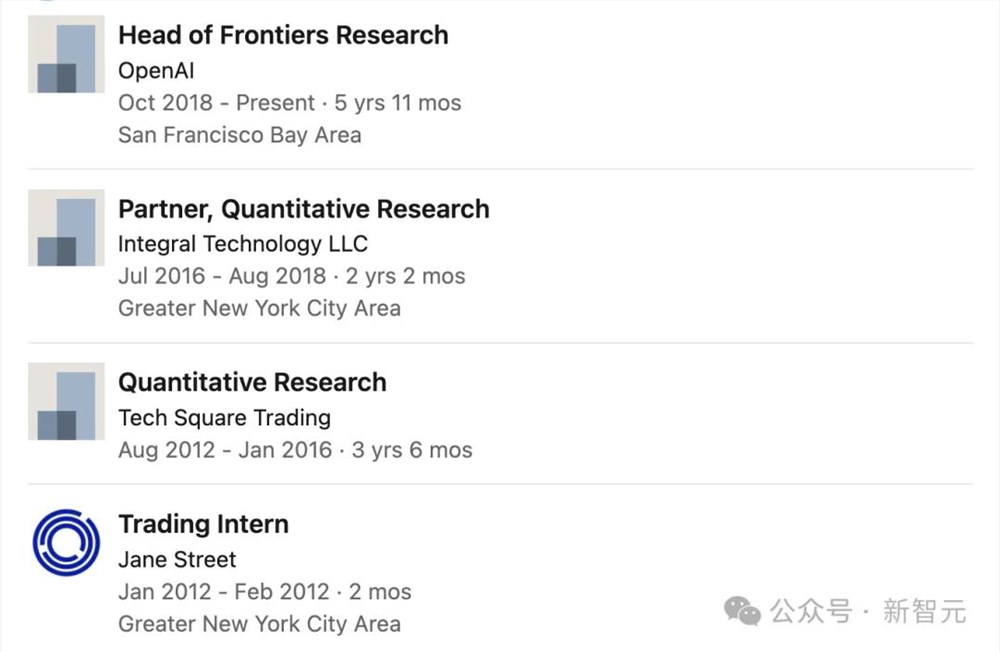1000x652 pixels.
Task: Click the Quantitative Research job title
Action: point(252,382)
